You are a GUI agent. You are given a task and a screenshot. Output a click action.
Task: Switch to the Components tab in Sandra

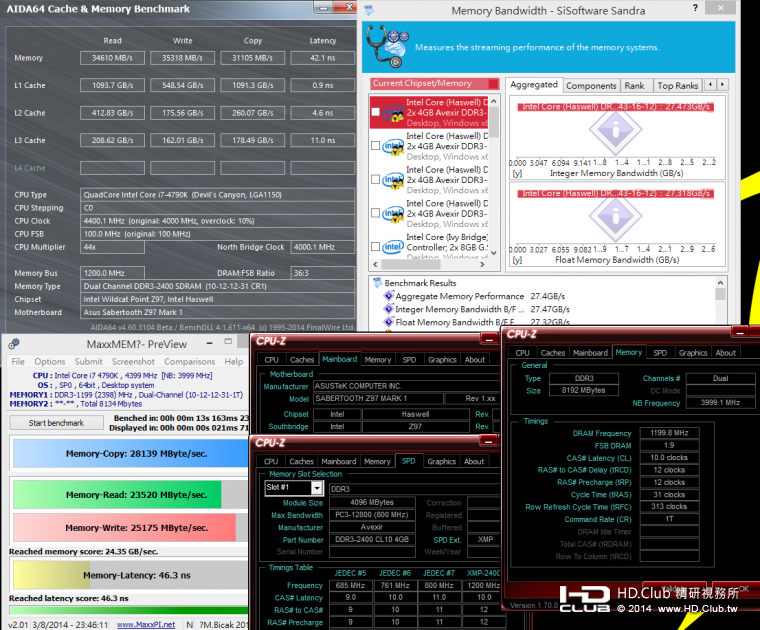point(591,86)
